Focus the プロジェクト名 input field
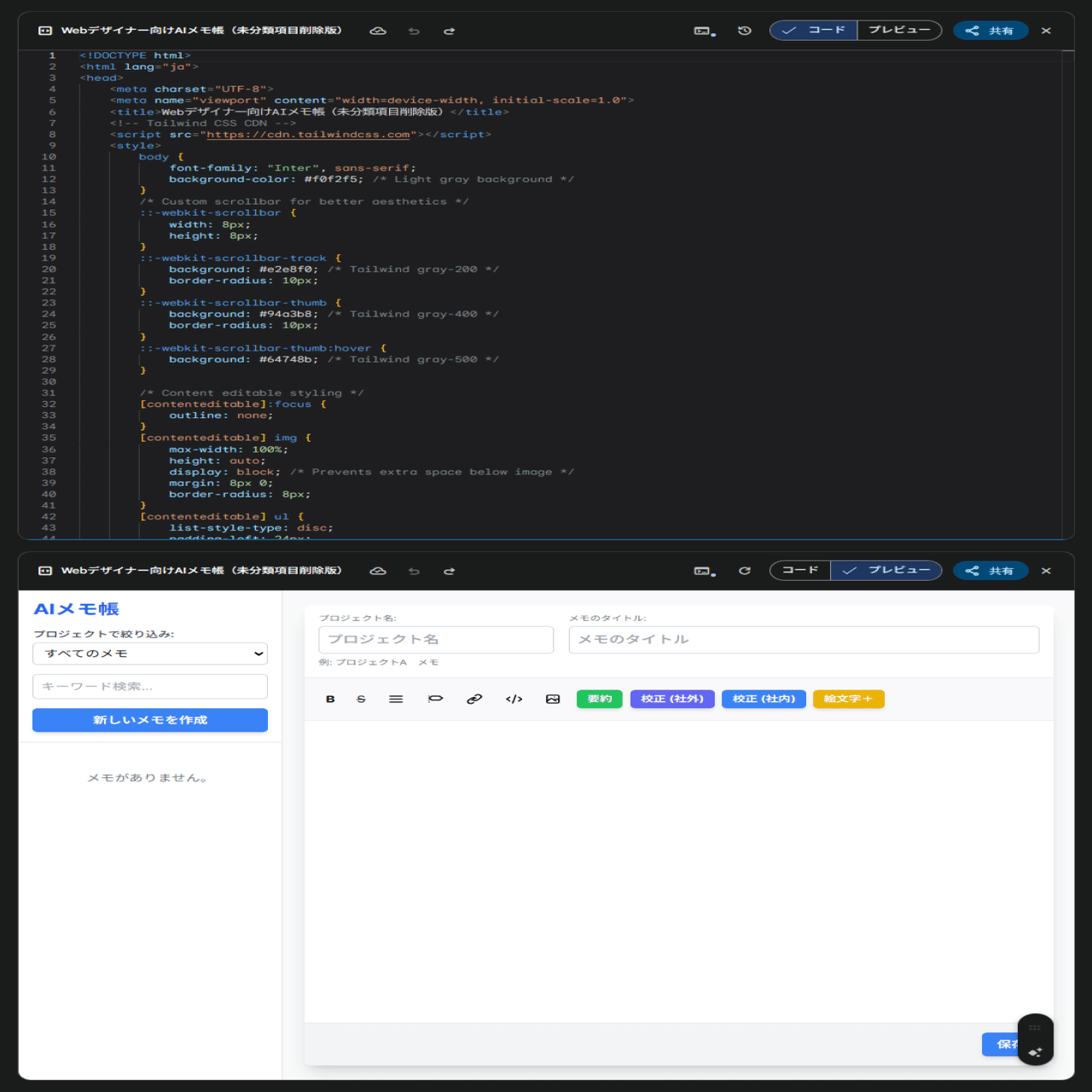The image size is (1092, 1092). [436, 640]
